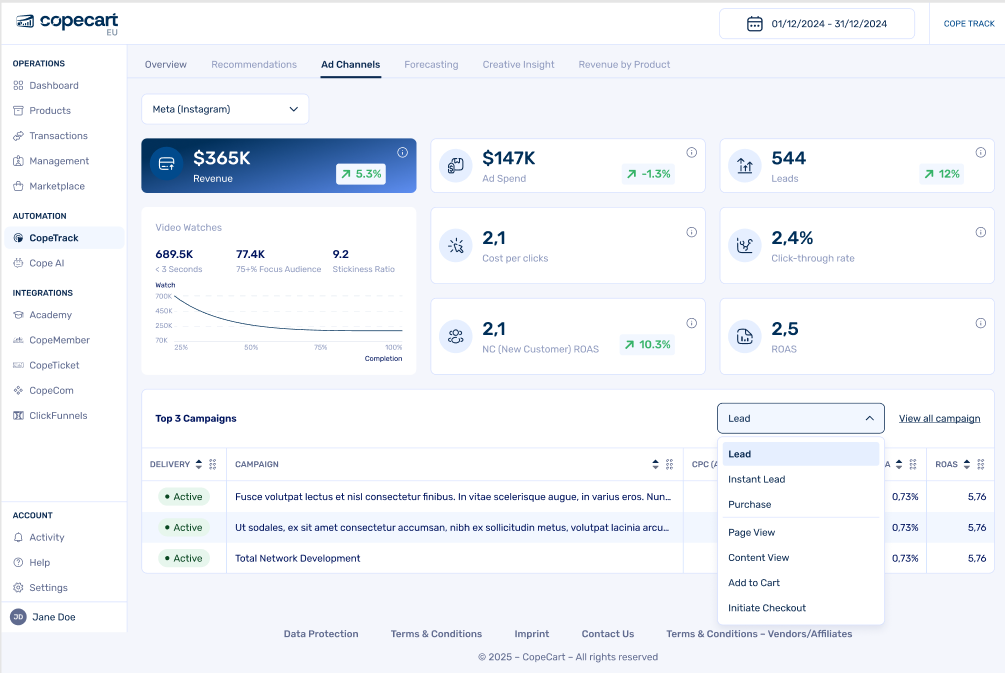The width and height of the screenshot is (1005, 673).
Task: Sort by the CAMPAIGN column arrows
Action: tap(655, 464)
